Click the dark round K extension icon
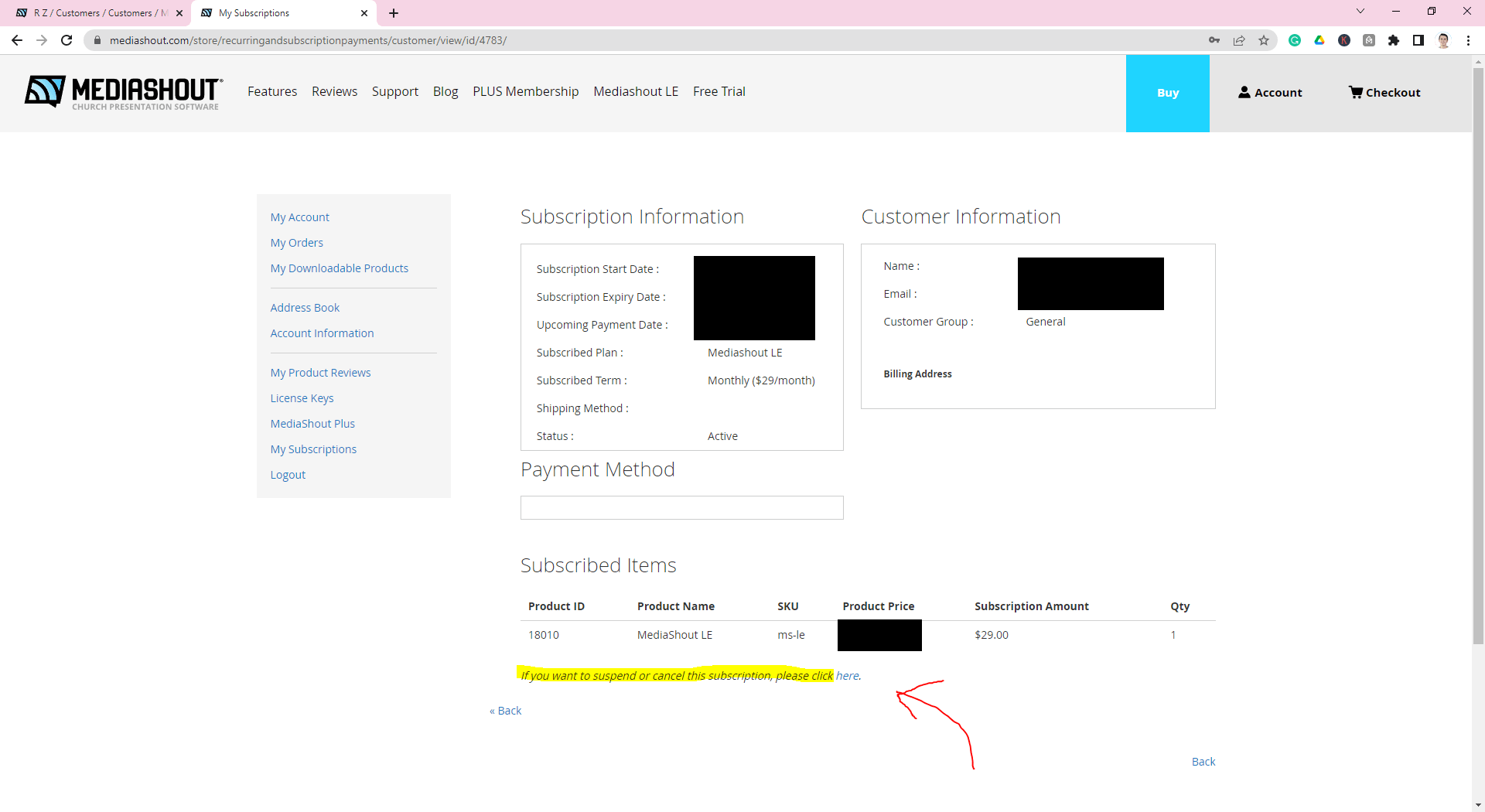 1344,40
